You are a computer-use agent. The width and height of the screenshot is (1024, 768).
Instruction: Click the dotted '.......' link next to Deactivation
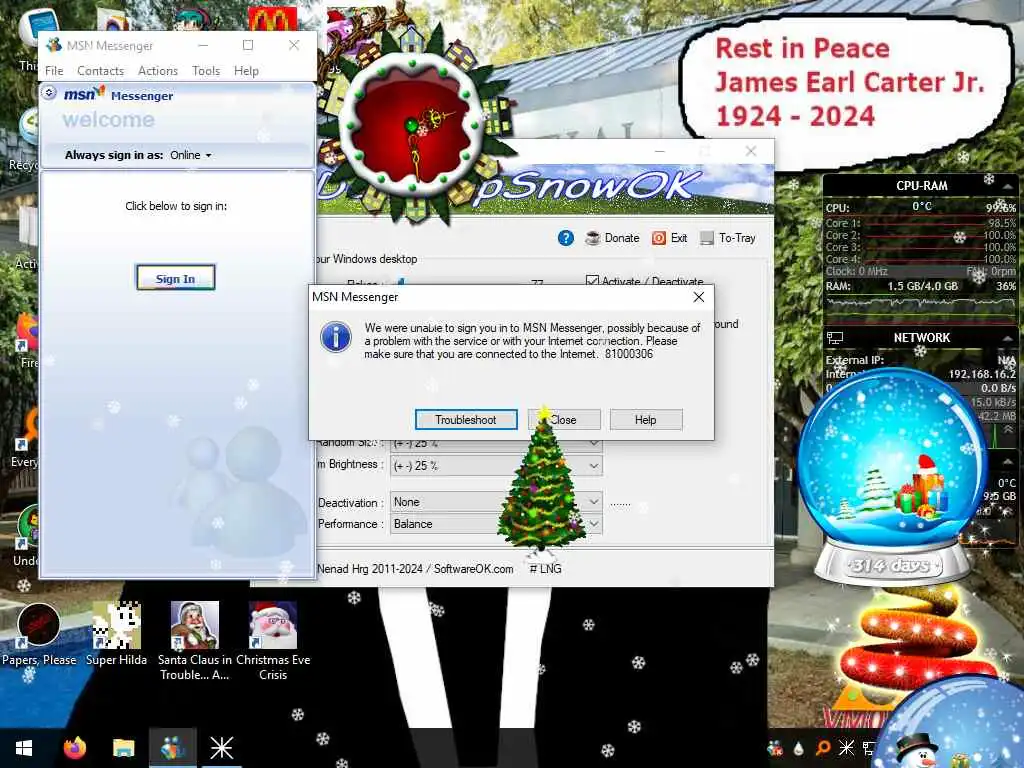tap(620, 503)
